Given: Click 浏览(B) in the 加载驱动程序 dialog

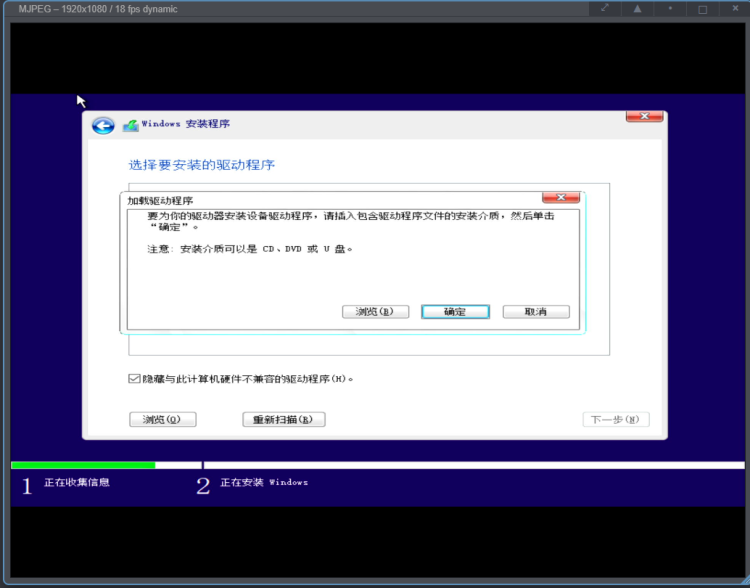Looking at the screenshot, I should tap(375, 312).
